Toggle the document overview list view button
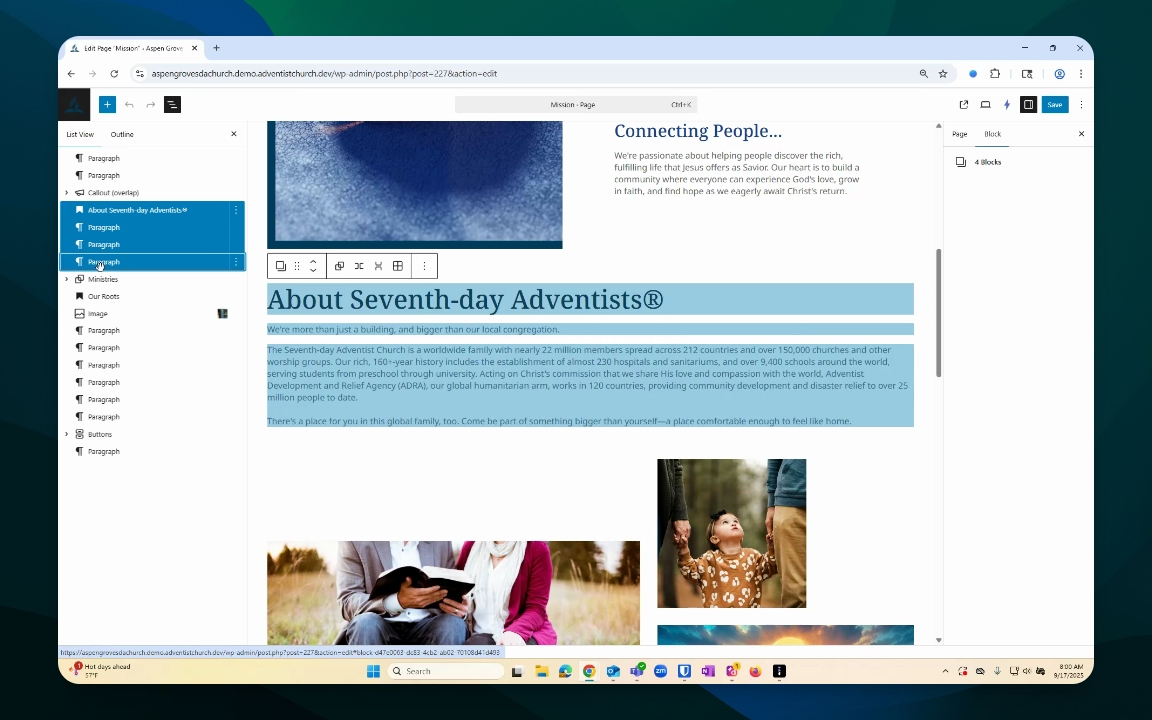Viewport: 1152px width, 720px height. [x=173, y=104]
